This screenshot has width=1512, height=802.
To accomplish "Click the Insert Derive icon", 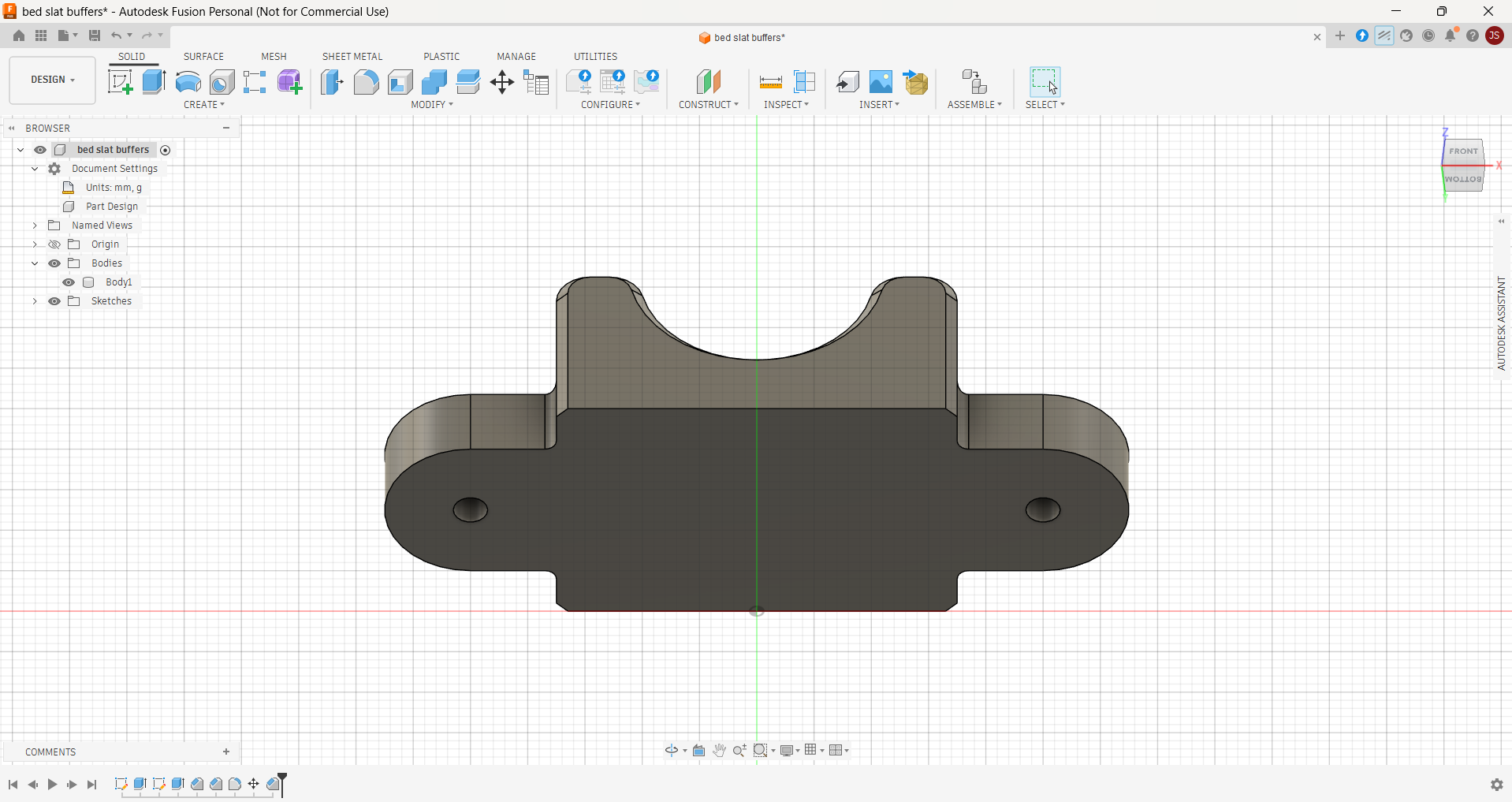I will click(x=847, y=82).
